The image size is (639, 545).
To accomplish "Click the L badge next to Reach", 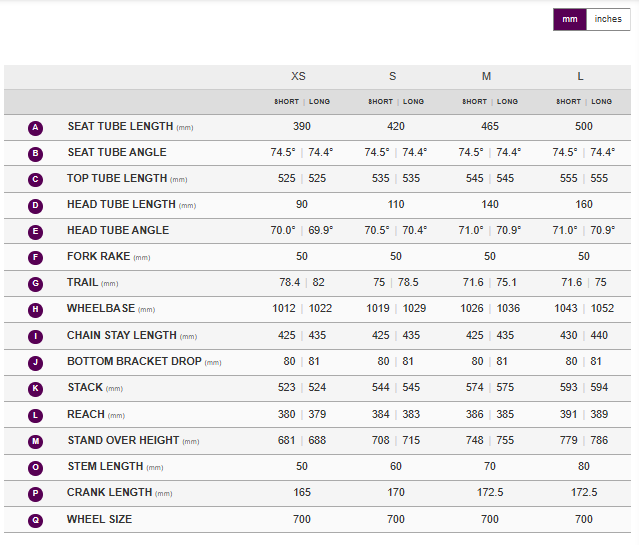I will [36, 415].
